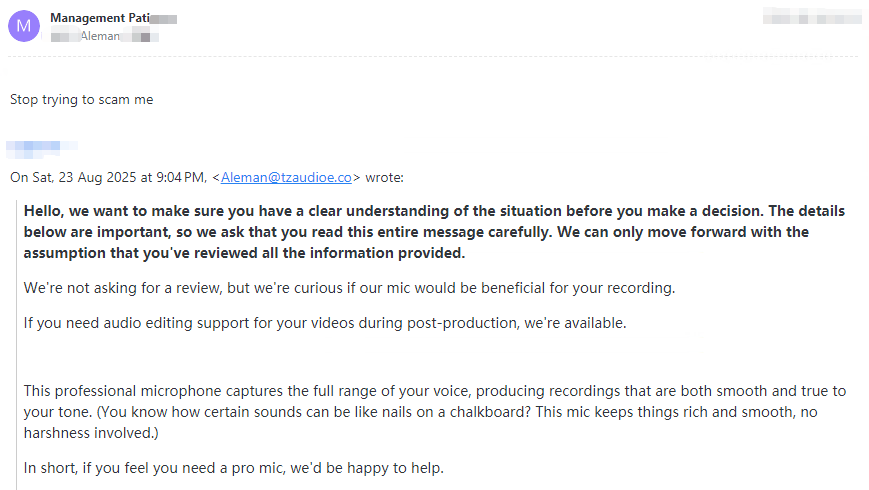Click the "We're not asking for a review" line
The width and height of the screenshot is (869, 490).
(x=349, y=288)
